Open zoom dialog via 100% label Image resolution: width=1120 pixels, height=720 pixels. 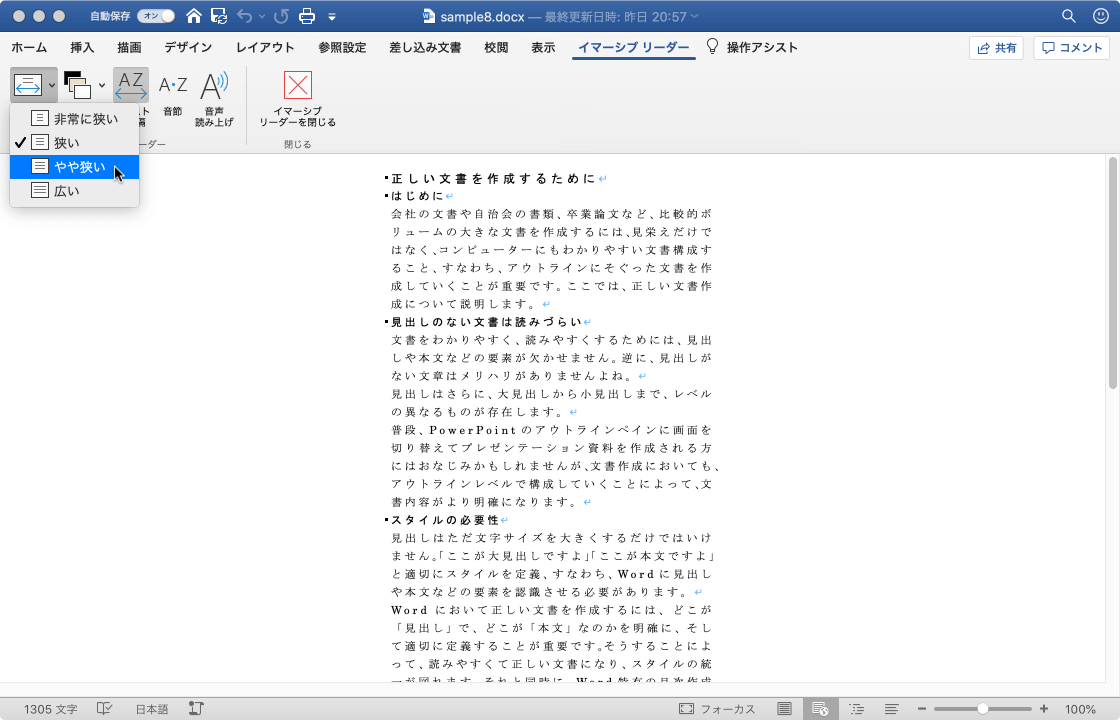point(1080,709)
